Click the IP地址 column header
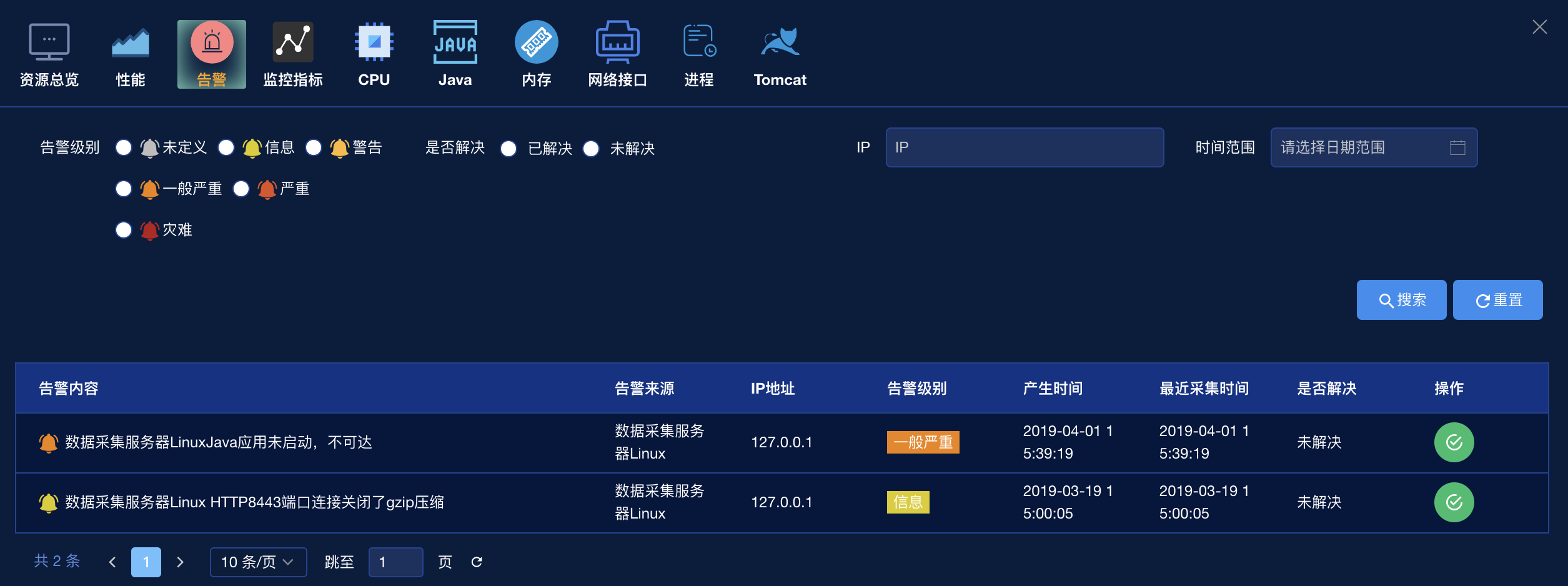This screenshot has width=1568, height=586. pyautogui.click(x=773, y=389)
